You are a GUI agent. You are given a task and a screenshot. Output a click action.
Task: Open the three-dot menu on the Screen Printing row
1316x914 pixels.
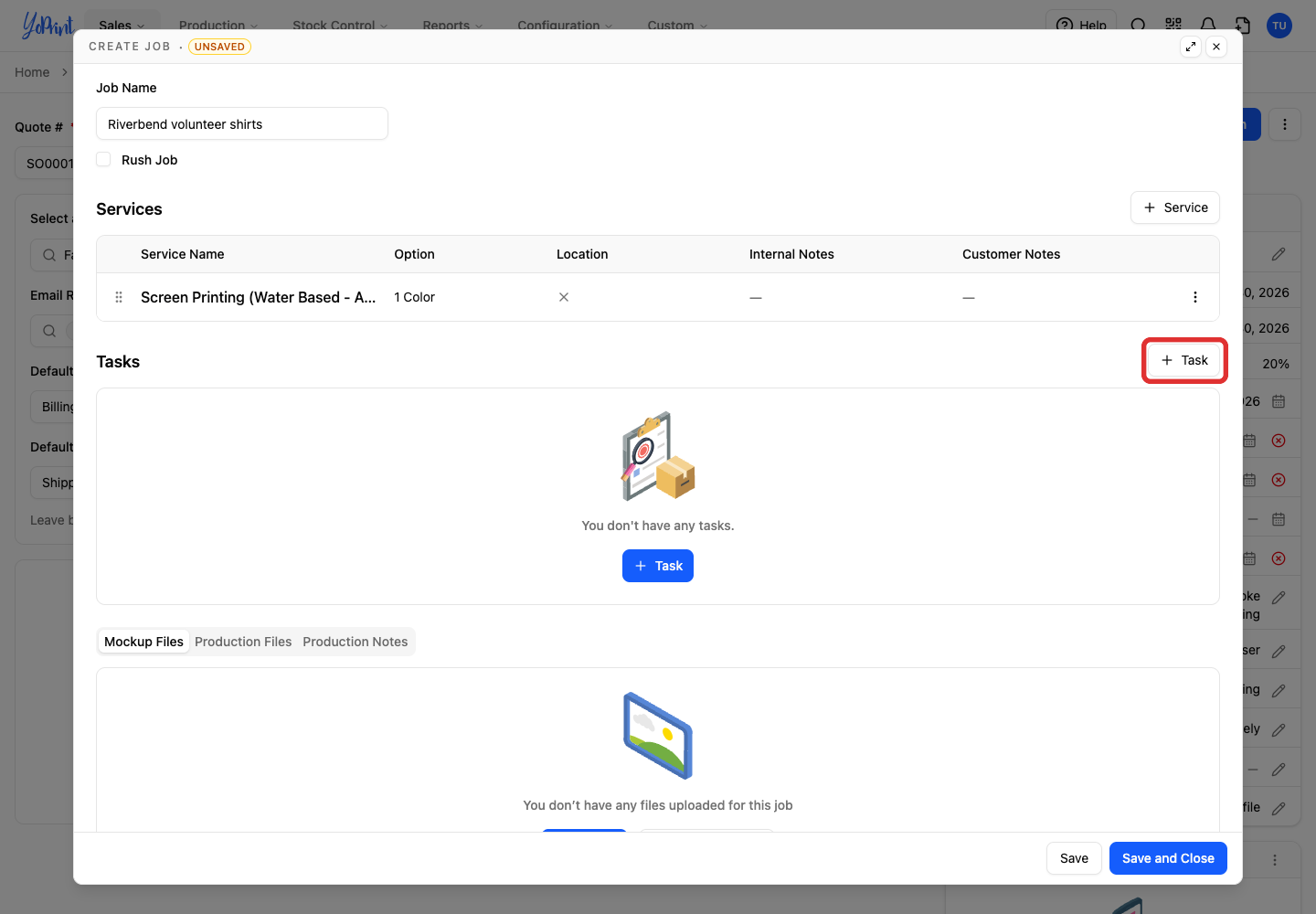(1195, 297)
